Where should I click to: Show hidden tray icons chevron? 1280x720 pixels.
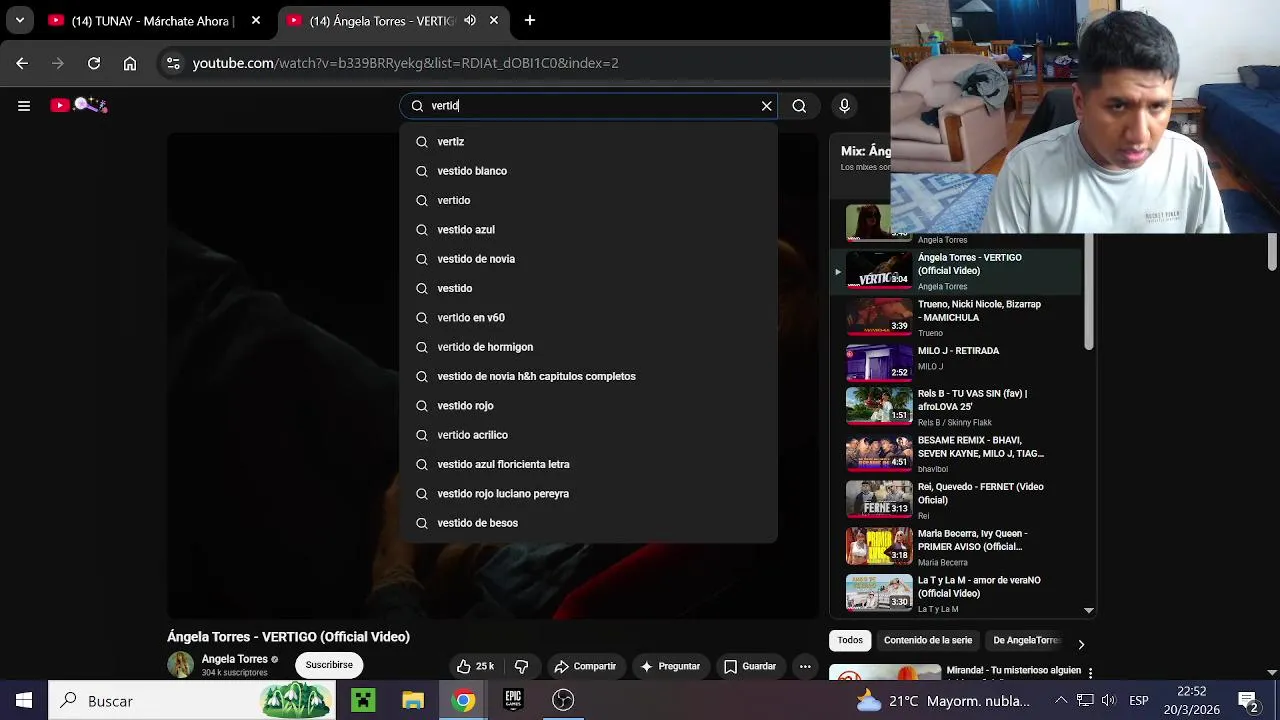point(1061,701)
